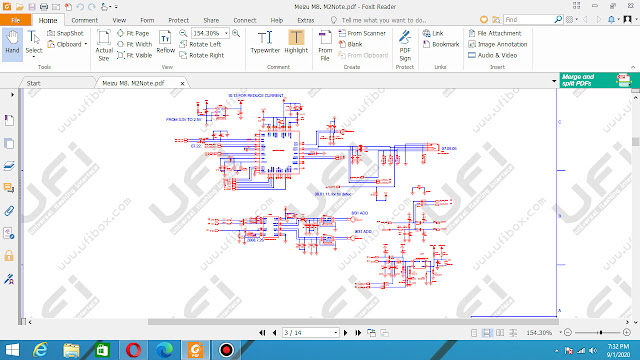Toggle facing pages display mode
Viewport: 640px width, 360px height.
[x=500, y=333]
